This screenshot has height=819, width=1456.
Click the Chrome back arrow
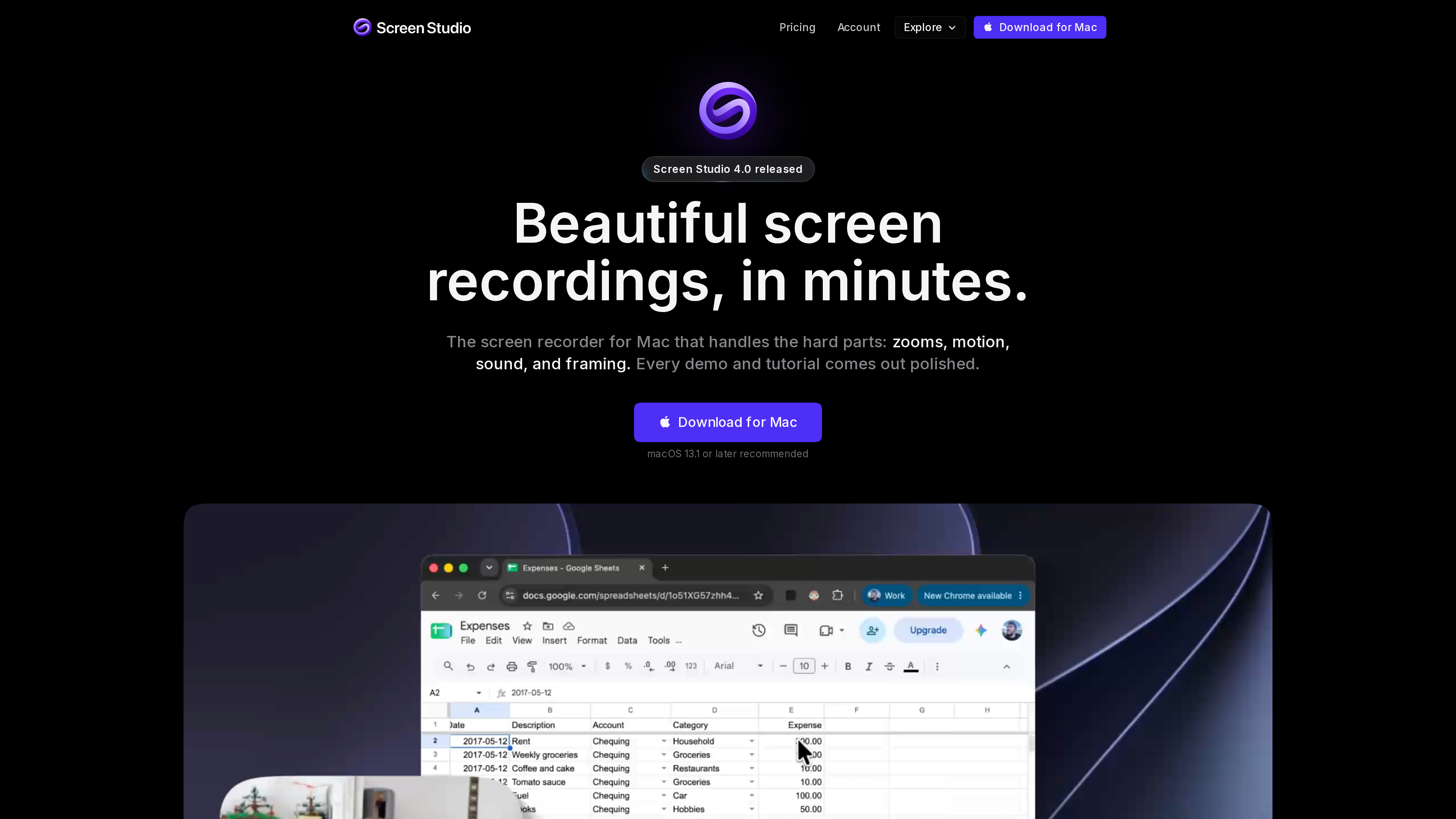click(435, 595)
